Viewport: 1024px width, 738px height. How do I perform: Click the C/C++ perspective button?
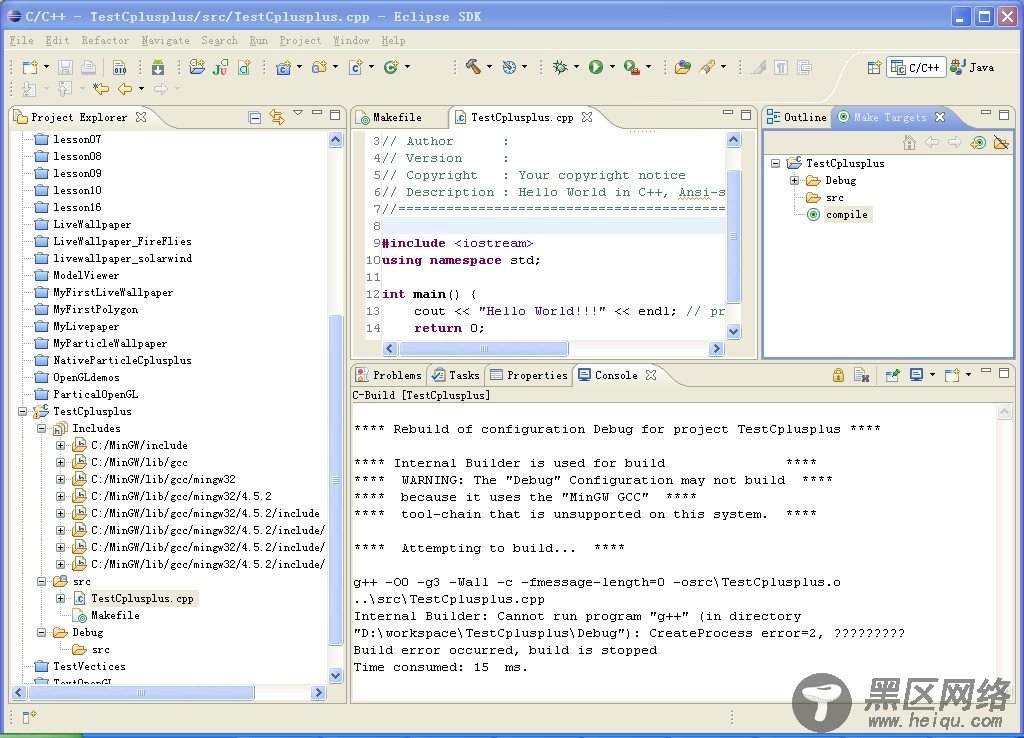914,67
